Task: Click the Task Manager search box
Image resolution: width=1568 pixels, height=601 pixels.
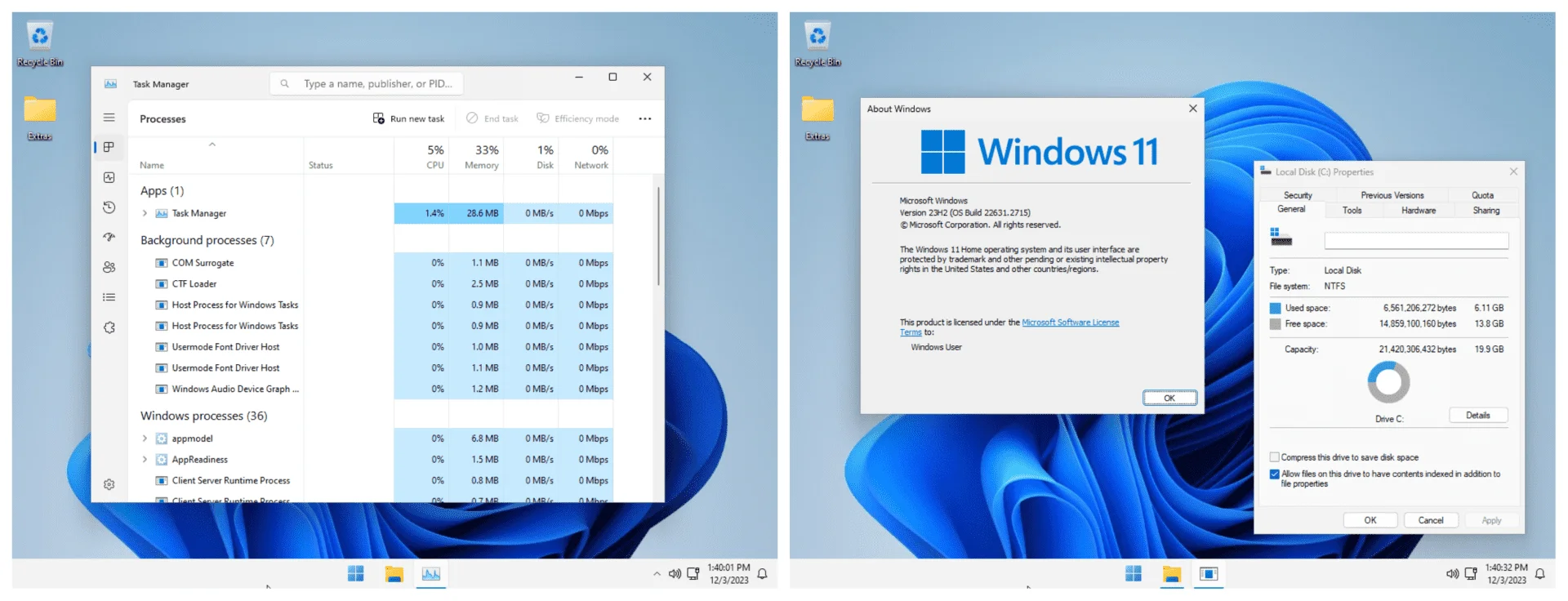Action: [x=366, y=83]
